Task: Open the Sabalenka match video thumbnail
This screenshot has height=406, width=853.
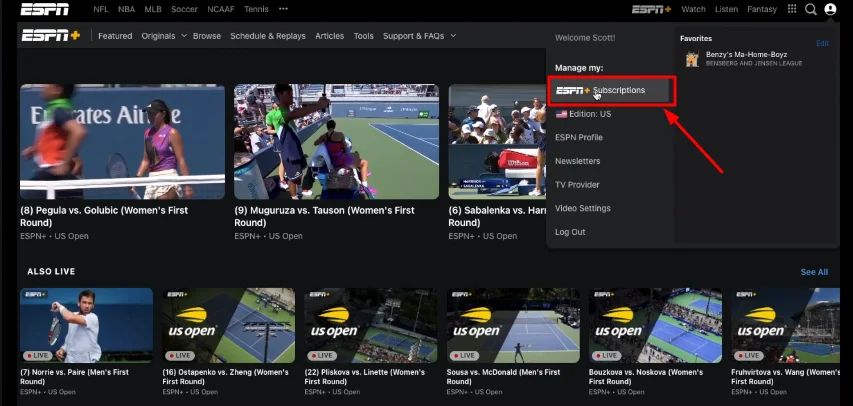Action: click(x=497, y=142)
